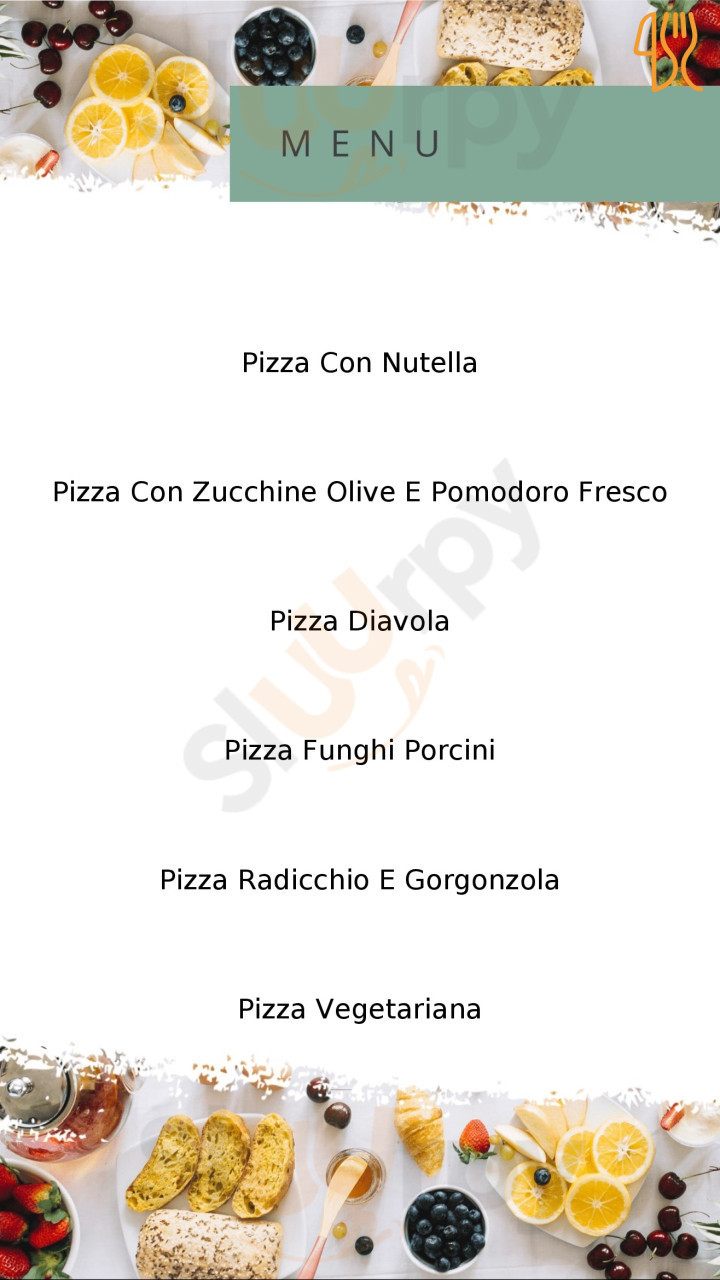Select Pizza Con Nutella menu item
This screenshot has height=1280, width=720.
point(360,363)
